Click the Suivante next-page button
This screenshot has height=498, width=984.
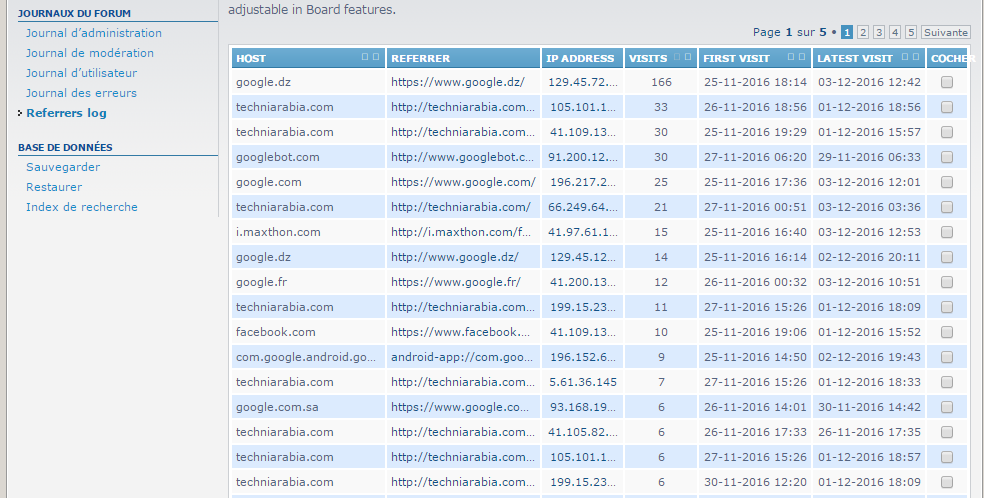coord(946,32)
